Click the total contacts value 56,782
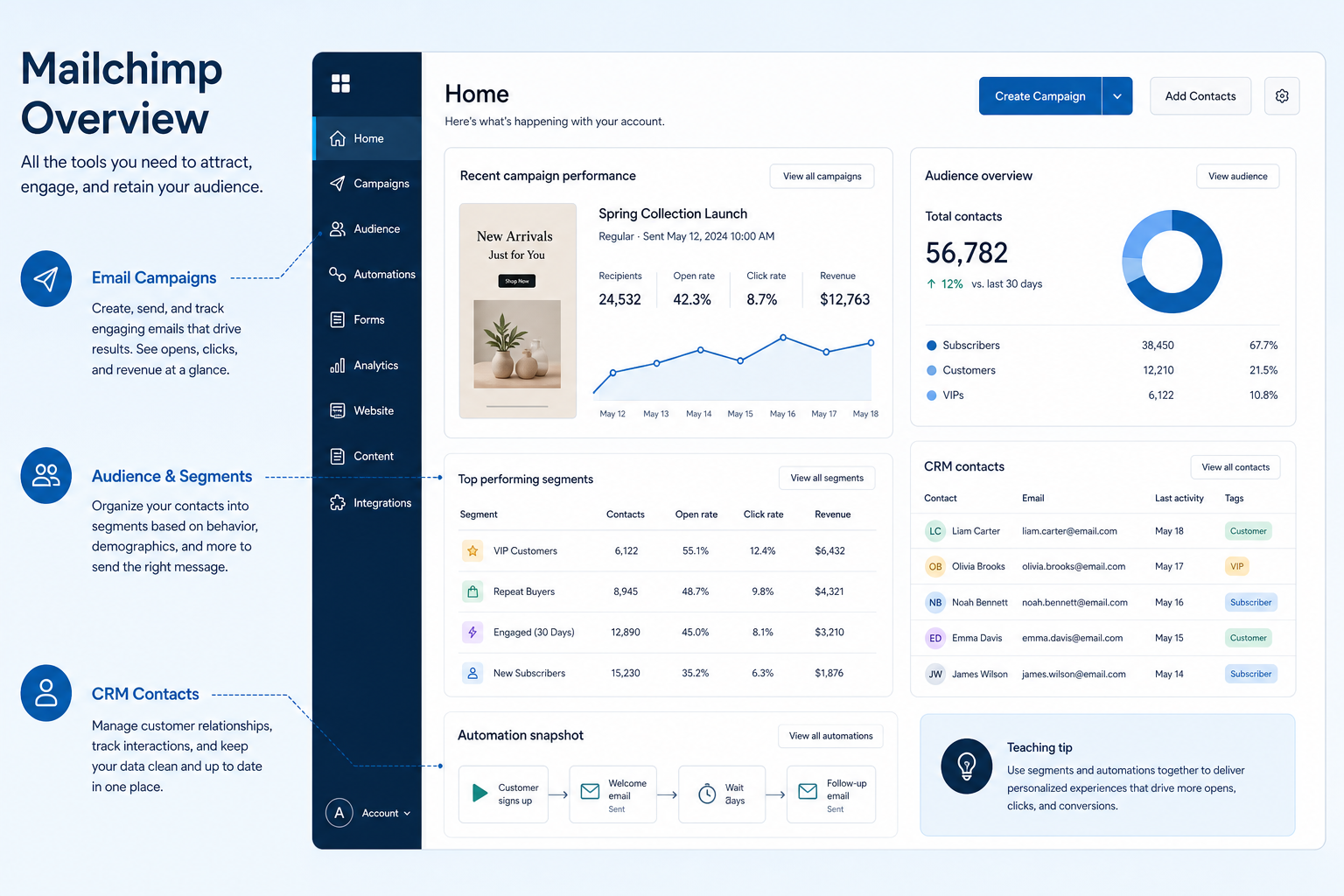Image resolution: width=1344 pixels, height=896 pixels. [967, 253]
